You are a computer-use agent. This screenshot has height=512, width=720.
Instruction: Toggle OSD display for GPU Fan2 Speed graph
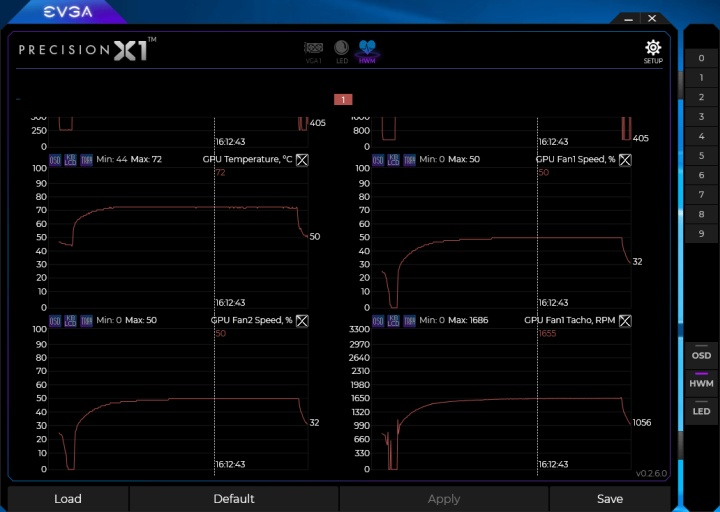pyautogui.click(x=55, y=321)
